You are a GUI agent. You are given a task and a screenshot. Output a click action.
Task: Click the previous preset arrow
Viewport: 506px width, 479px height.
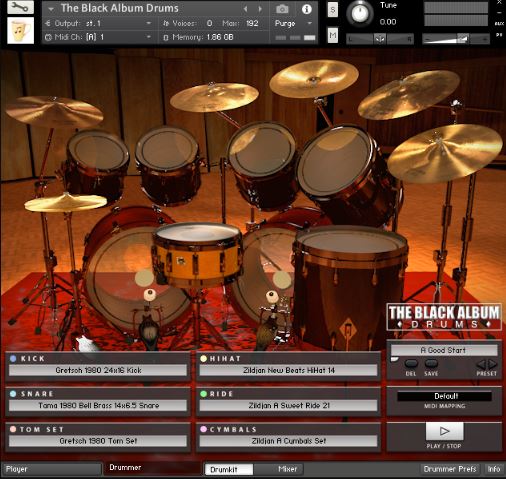point(482,364)
